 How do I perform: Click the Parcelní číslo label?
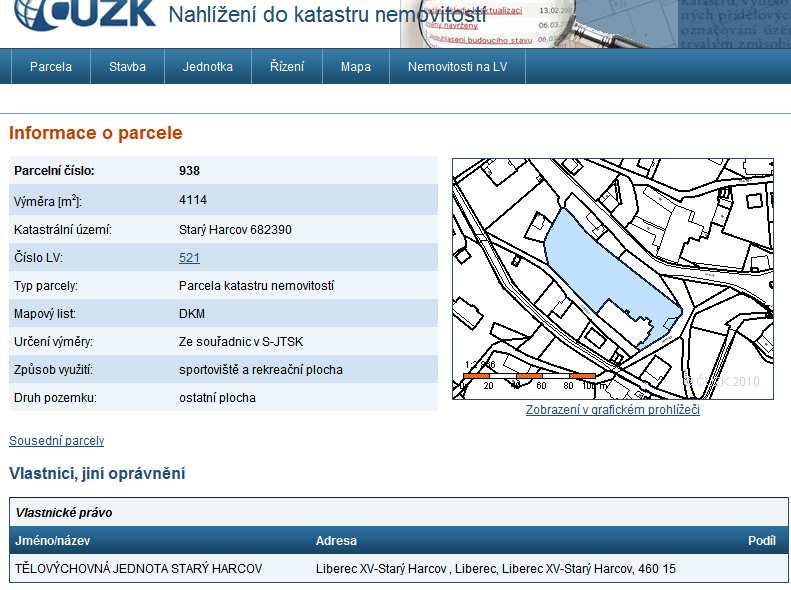pyautogui.click(x=54, y=170)
